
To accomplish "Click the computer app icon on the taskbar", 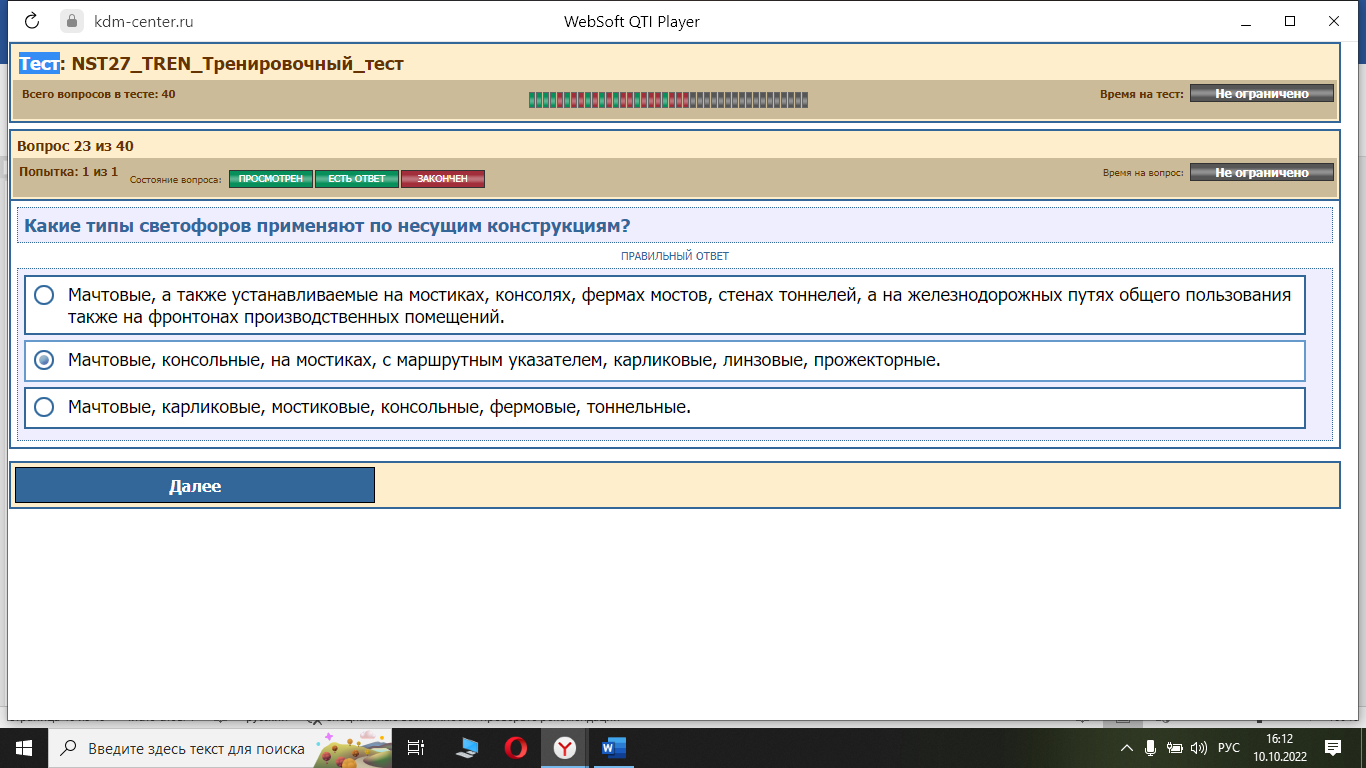I will click(x=467, y=747).
